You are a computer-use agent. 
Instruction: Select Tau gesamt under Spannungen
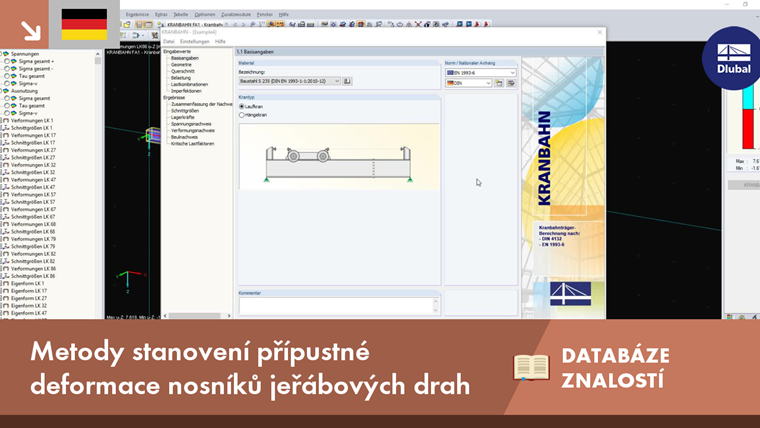(7, 76)
